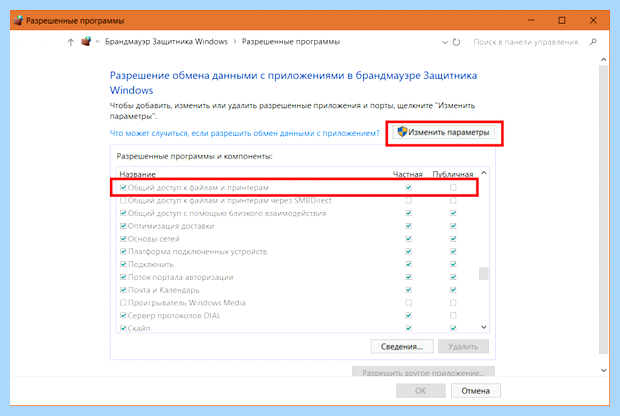Focus the Поиск в панели управления field
The width and height of the screenshot is (620, 416).
525,42
